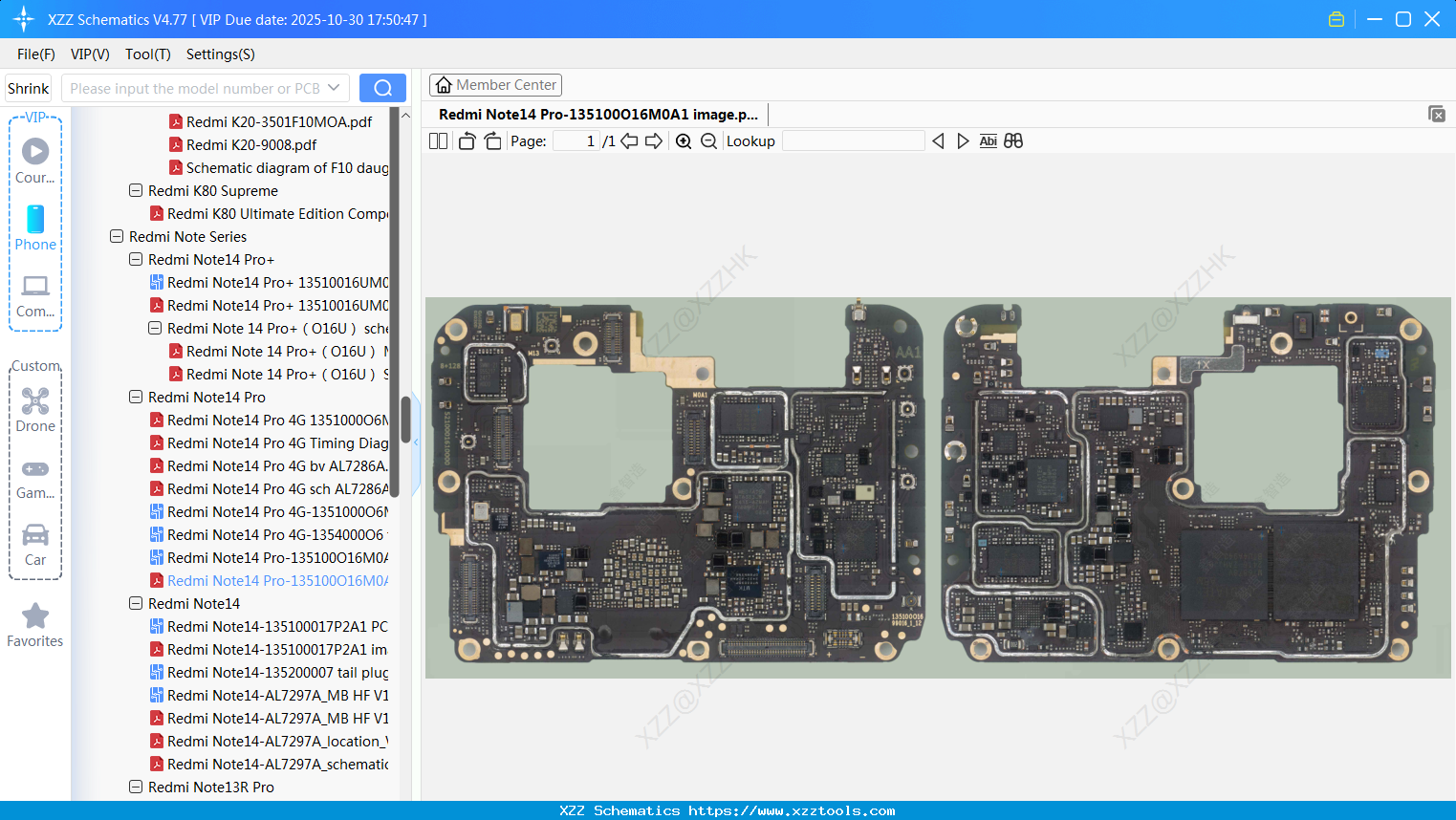Click the Lookup text field
The width and height of the screenshot is (1456, 820).
pyautogui.click(x=853, y=140)
